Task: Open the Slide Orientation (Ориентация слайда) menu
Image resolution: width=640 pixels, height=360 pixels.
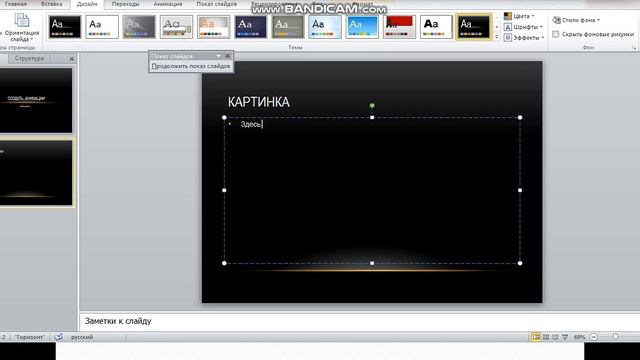Action: [x=22, y=27]
